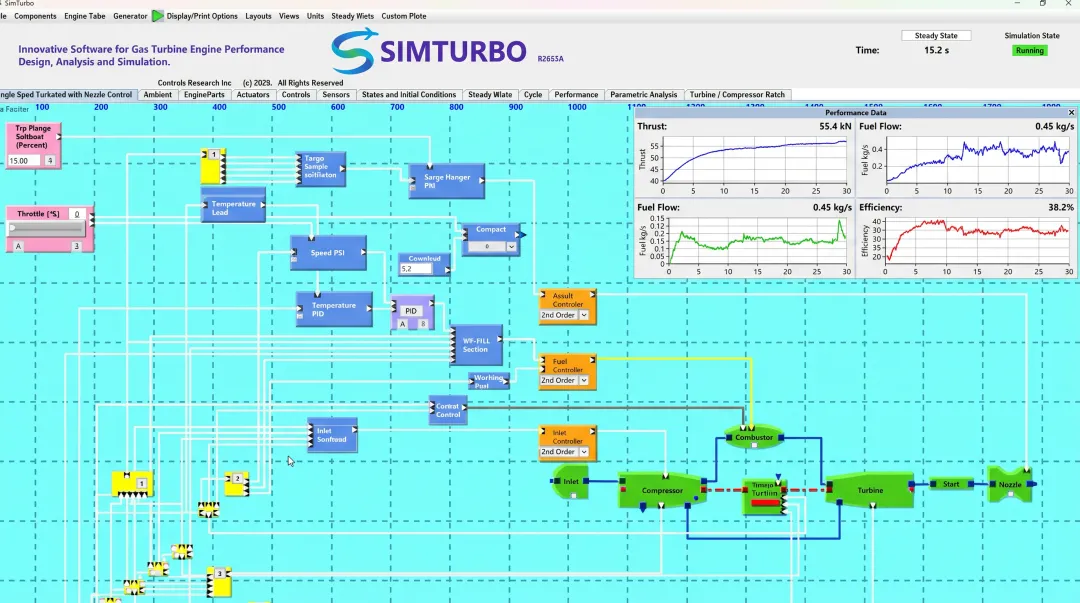
Task: Select the purple PID block
Action: tap(412, 314)
